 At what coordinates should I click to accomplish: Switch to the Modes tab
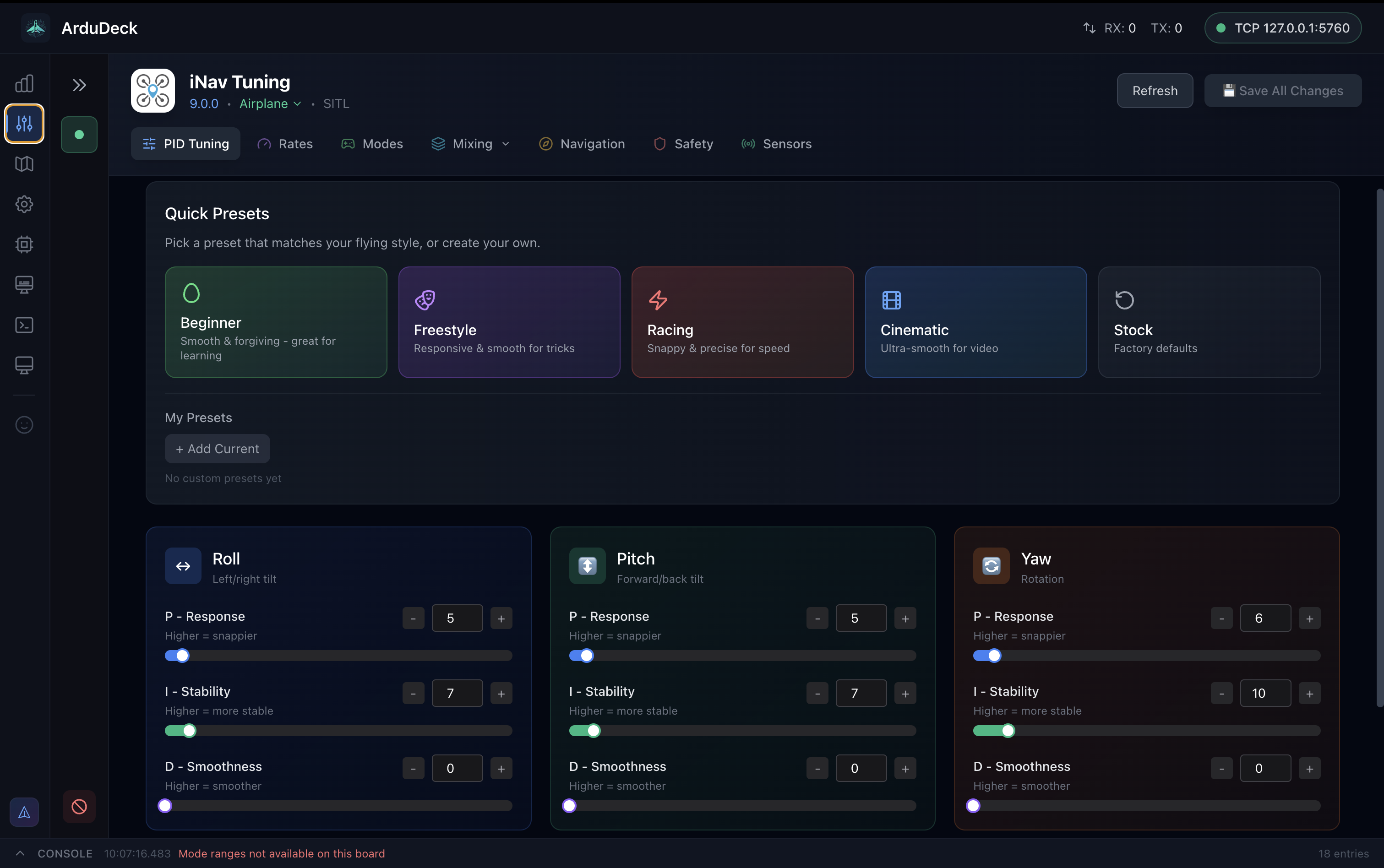372,143
